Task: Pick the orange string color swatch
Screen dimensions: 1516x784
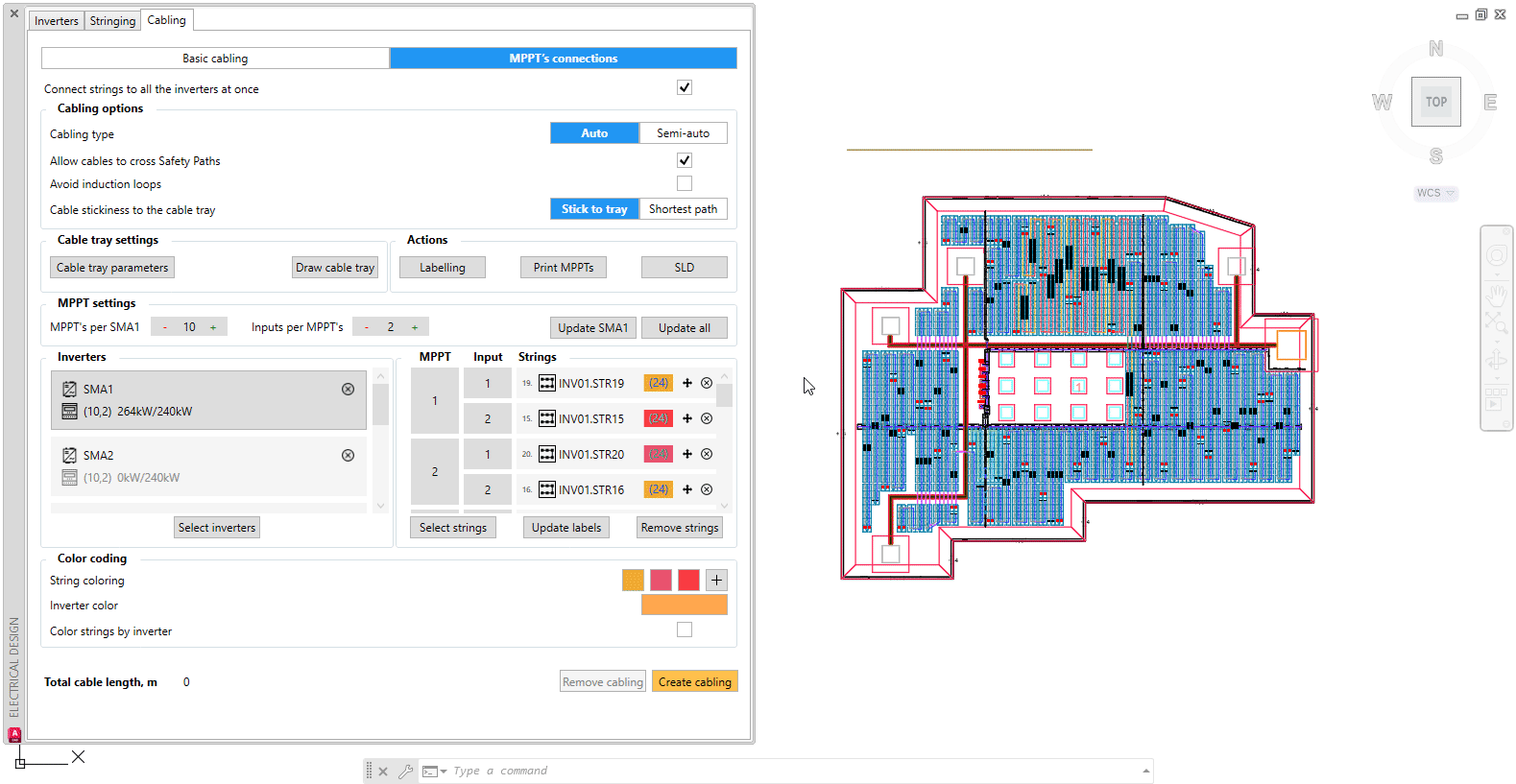Action: click(x=633, y=580)
